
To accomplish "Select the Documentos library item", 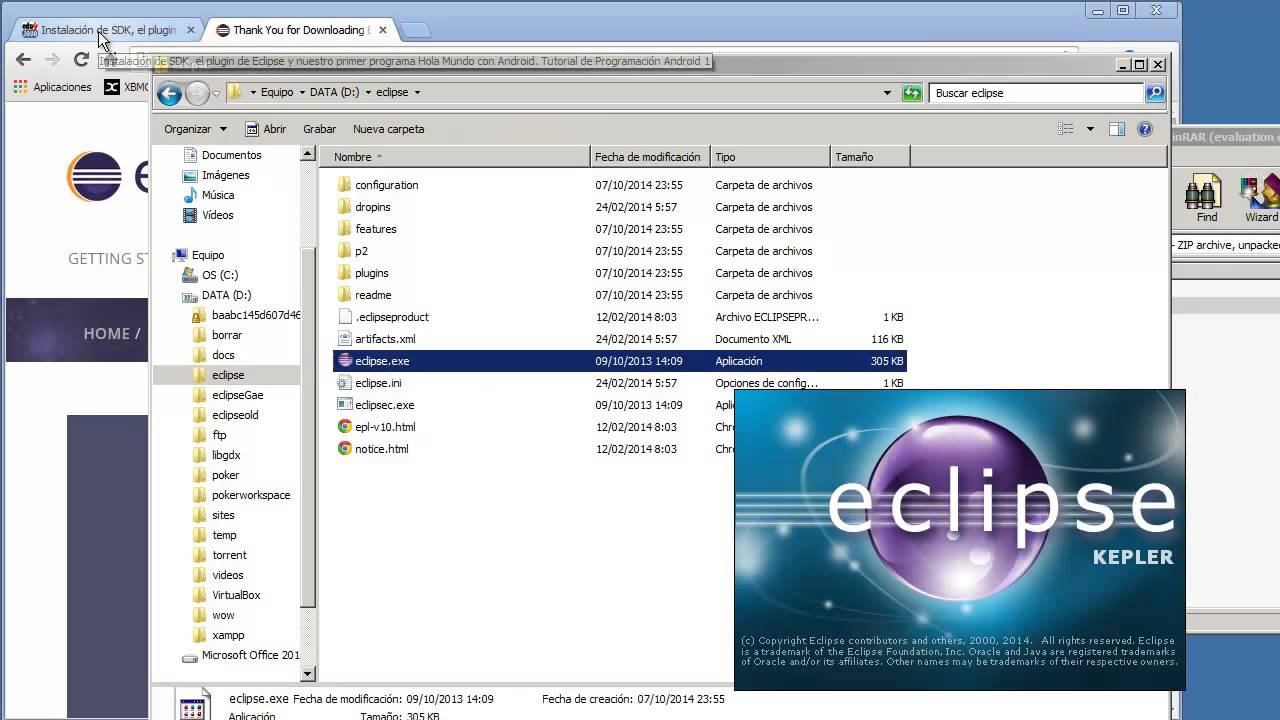I will [x=222, y=155].
